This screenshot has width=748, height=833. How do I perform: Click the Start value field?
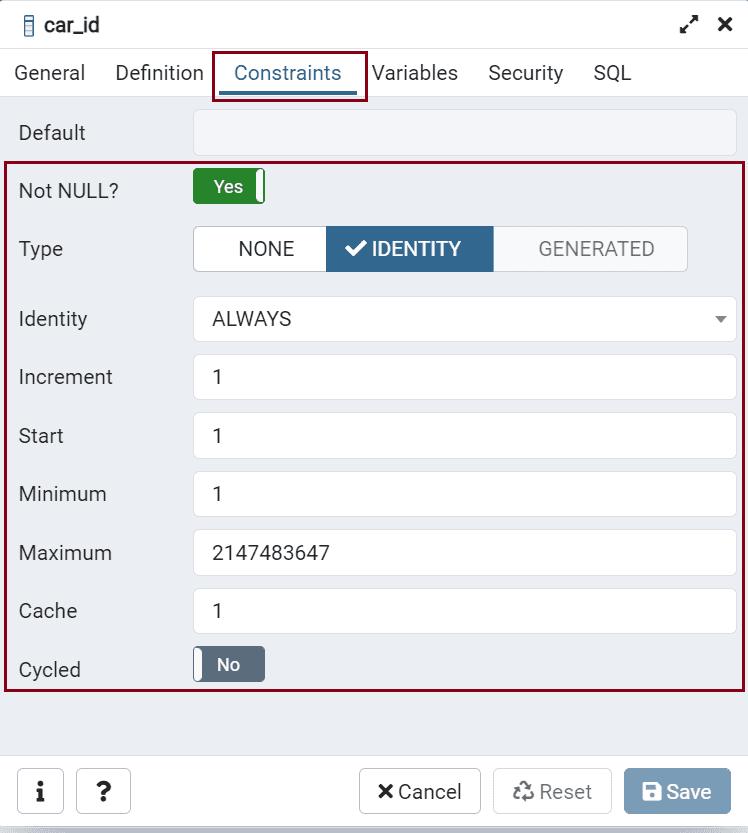(465, 436)
